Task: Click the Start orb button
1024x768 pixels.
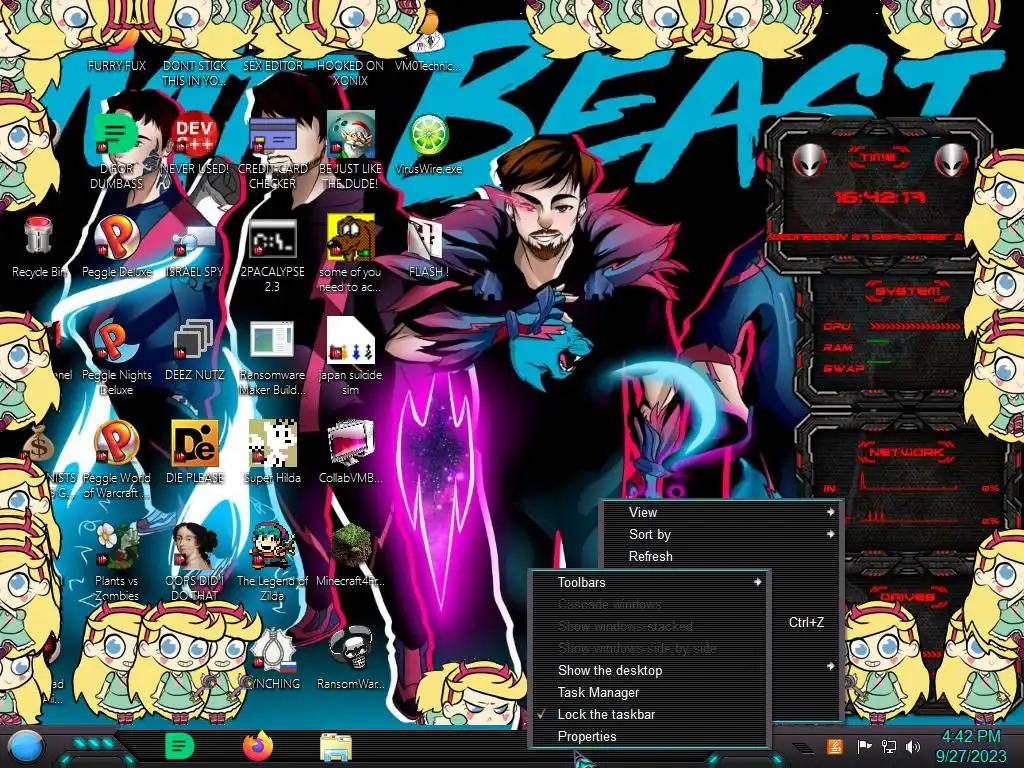Action: click(x=25, y=747)
